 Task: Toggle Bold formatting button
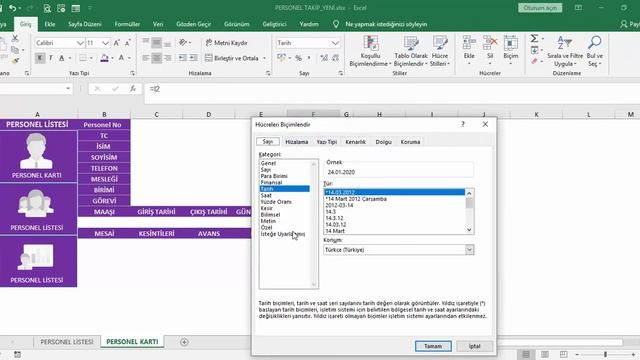pos(40,58)
